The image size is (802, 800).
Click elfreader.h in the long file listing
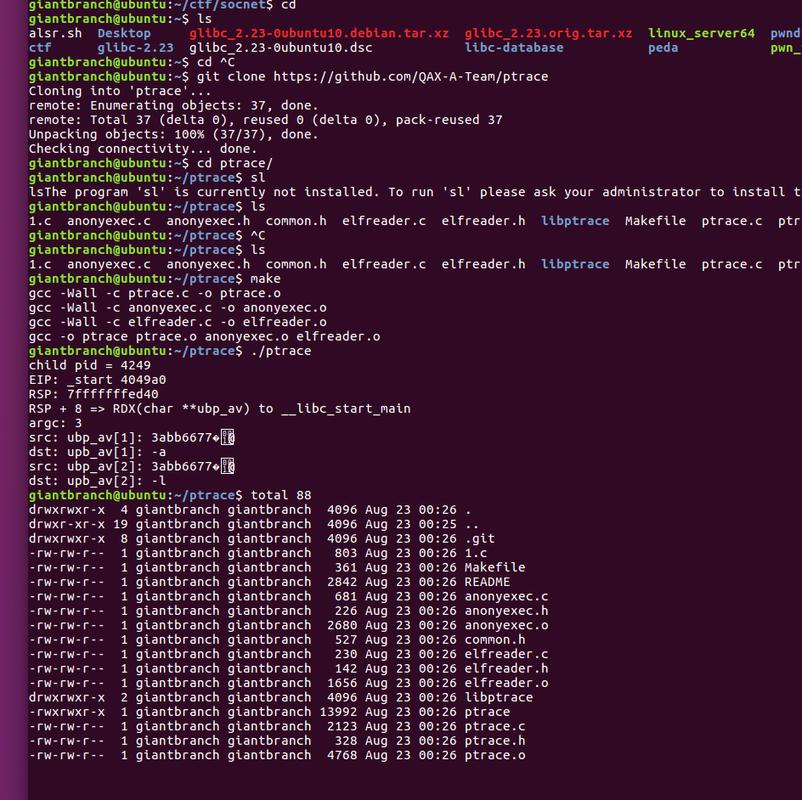506,668
